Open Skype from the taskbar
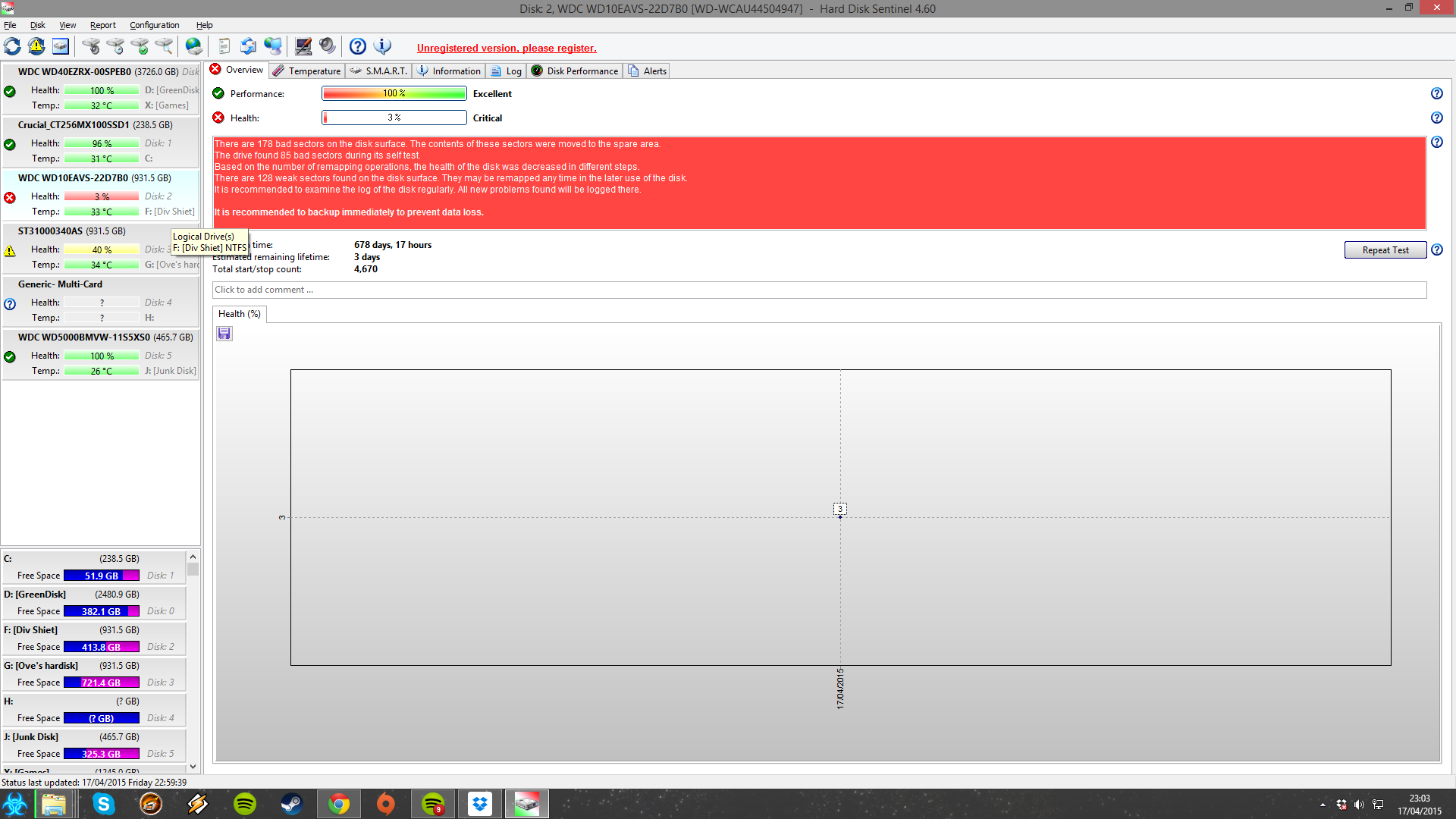Viewport: 1456px width, 819px height. (104, 804)
